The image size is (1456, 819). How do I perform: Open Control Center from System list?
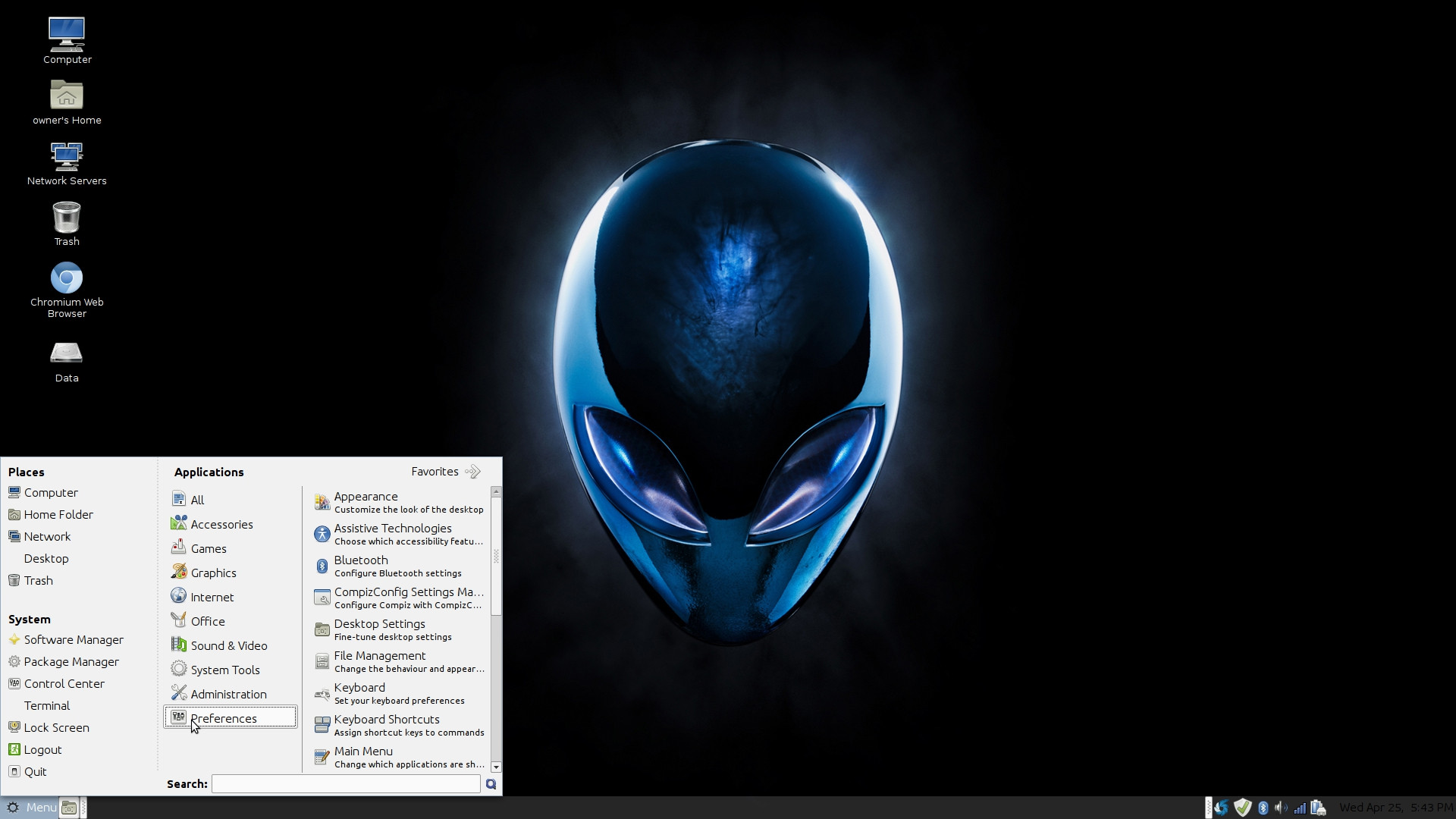[57, 683]
